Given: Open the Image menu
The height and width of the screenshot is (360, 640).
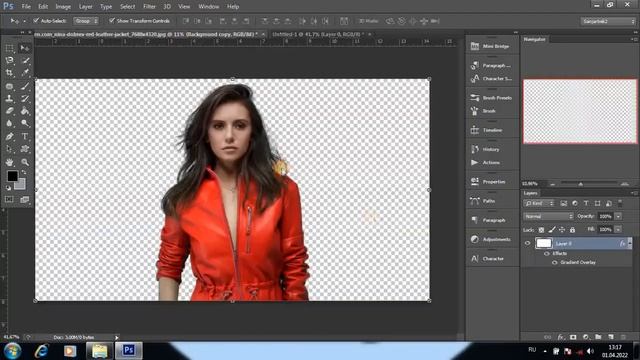Looking at the screenshot, I should click(x=63, y=7).
